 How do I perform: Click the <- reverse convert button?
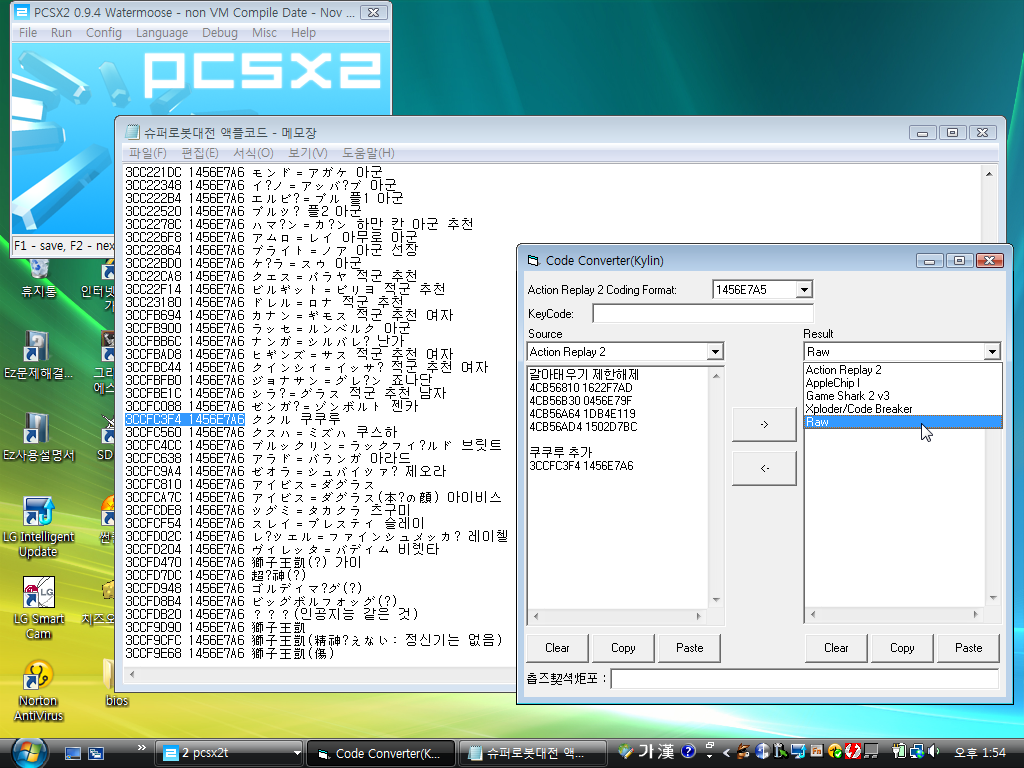[764, 468]
